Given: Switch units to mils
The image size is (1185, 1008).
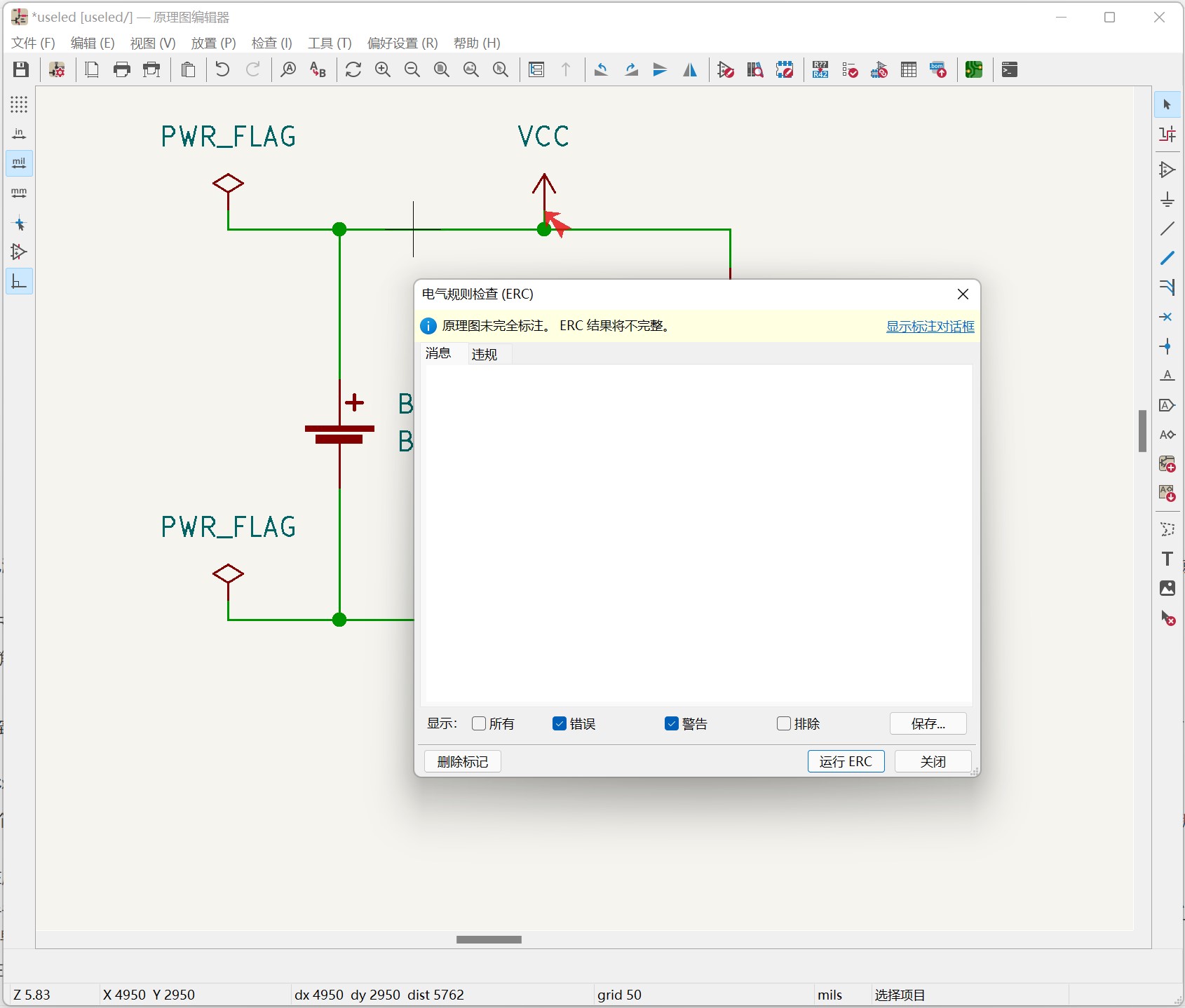Looking at the screenshot, I should click(x=19, y=163).
